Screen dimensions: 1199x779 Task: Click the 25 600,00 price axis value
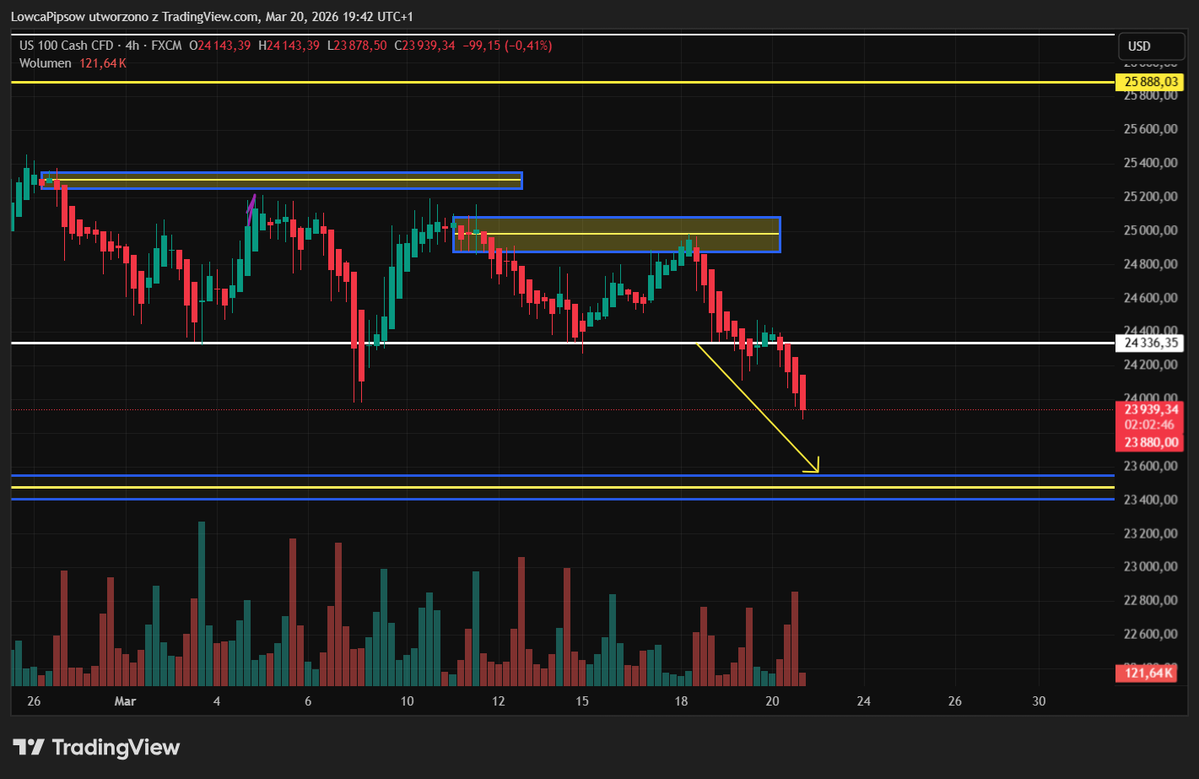[x=1150, y=129]
